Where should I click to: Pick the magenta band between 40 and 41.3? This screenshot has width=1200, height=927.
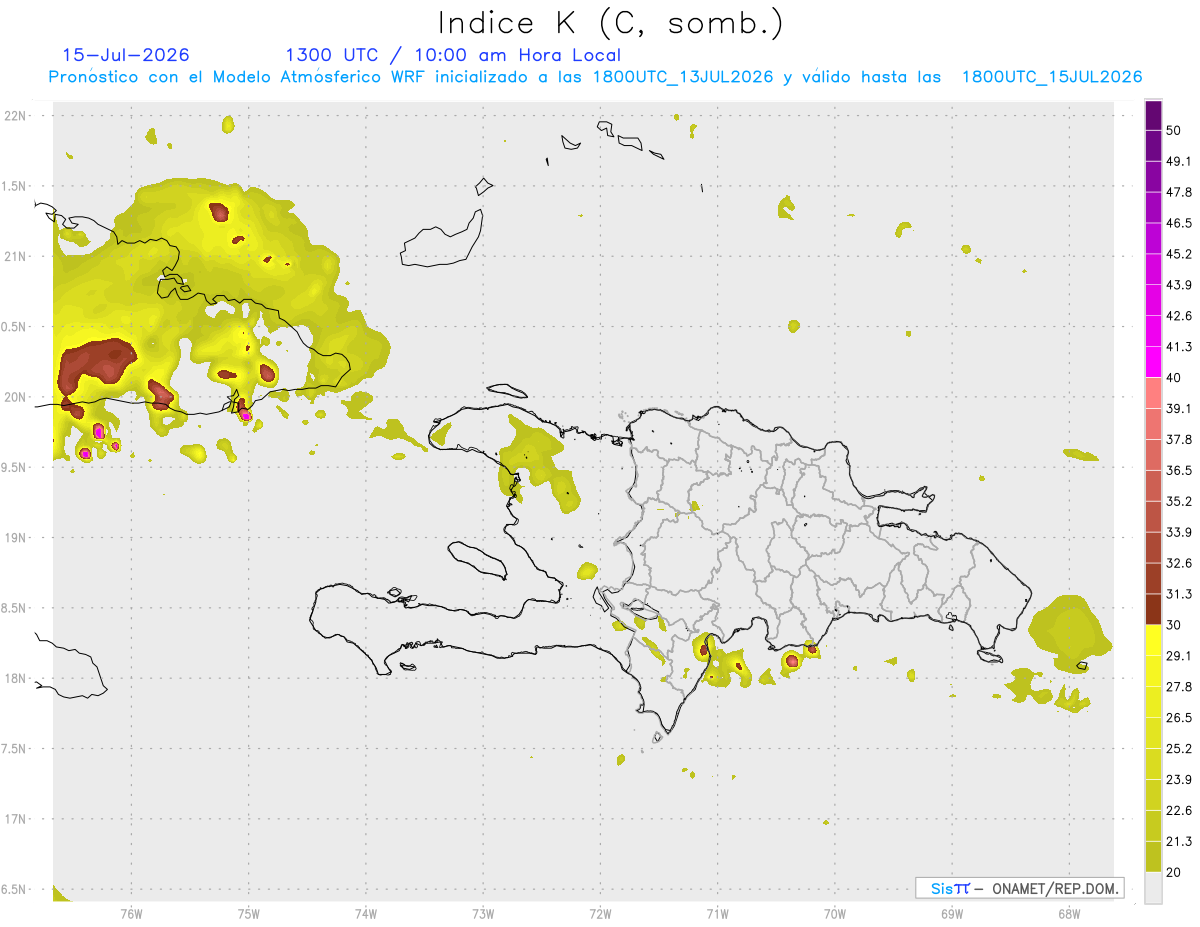pos(1153,362)
